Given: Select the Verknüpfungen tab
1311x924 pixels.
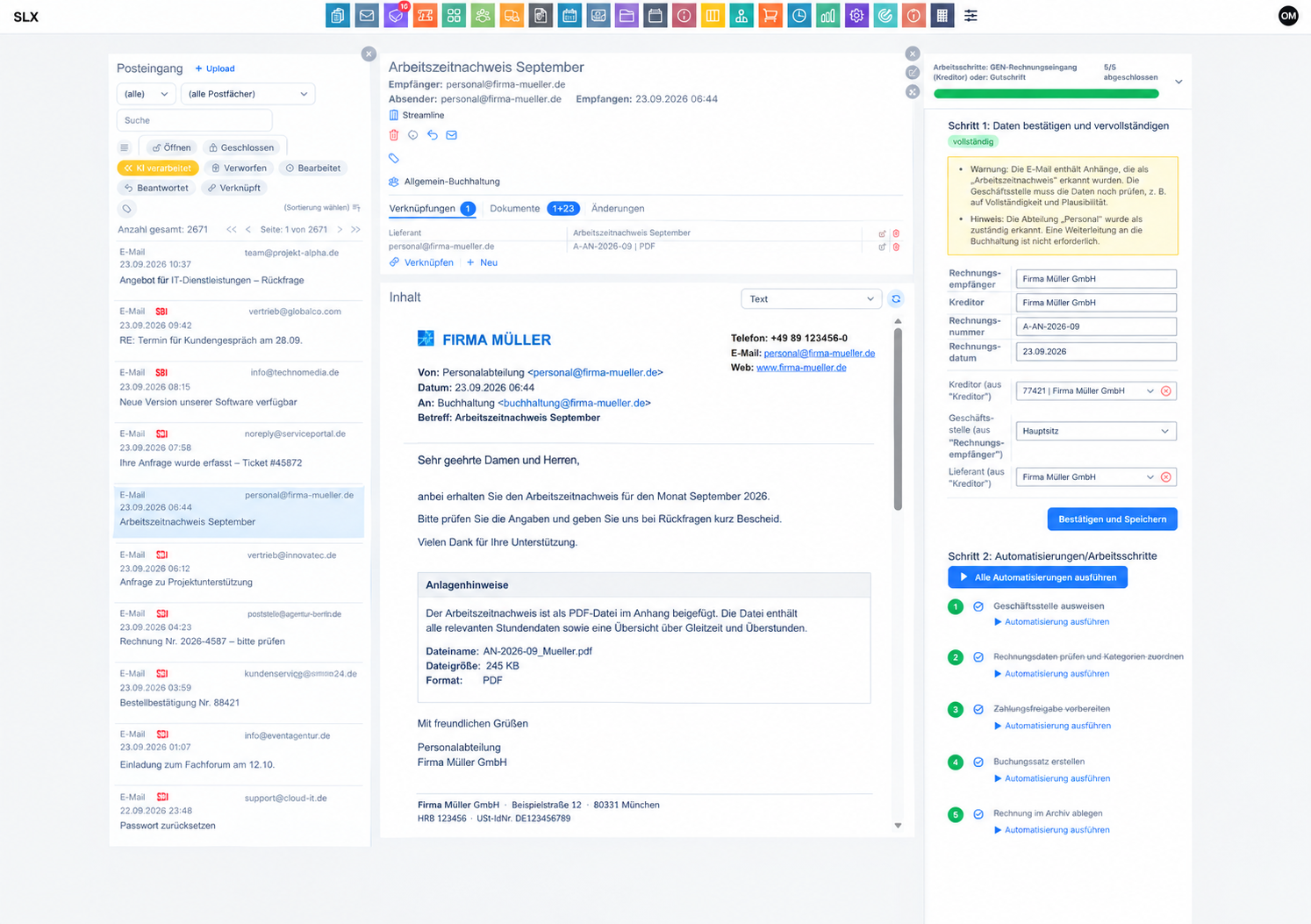Looking at the screenshot, I should click(x=432, y=209).
